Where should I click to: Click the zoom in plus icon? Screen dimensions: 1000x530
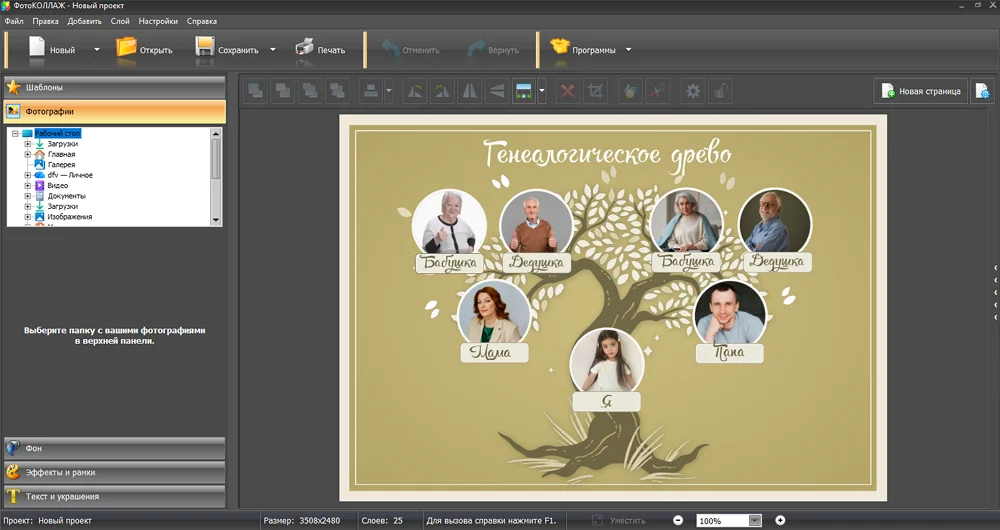[780, 520]
